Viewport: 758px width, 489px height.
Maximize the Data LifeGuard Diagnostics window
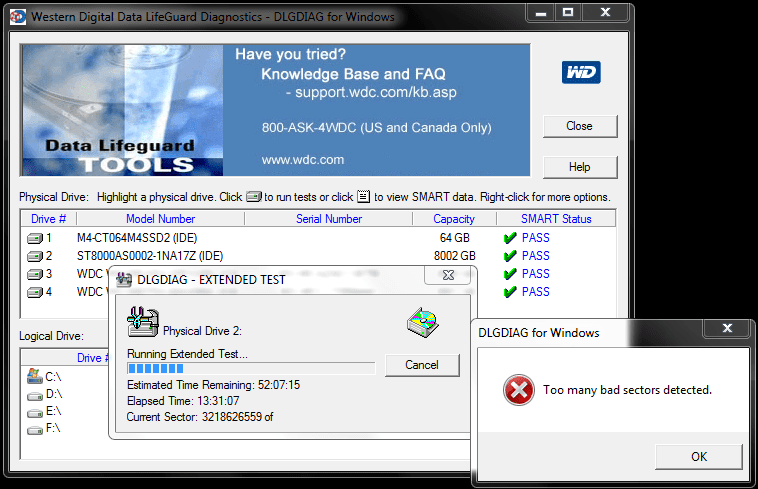(568, 13)
